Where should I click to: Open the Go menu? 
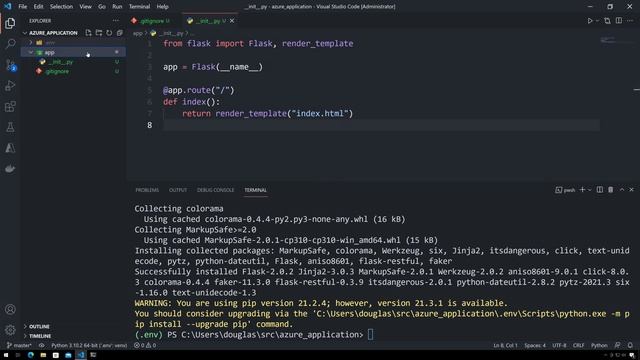click(102, 7)
